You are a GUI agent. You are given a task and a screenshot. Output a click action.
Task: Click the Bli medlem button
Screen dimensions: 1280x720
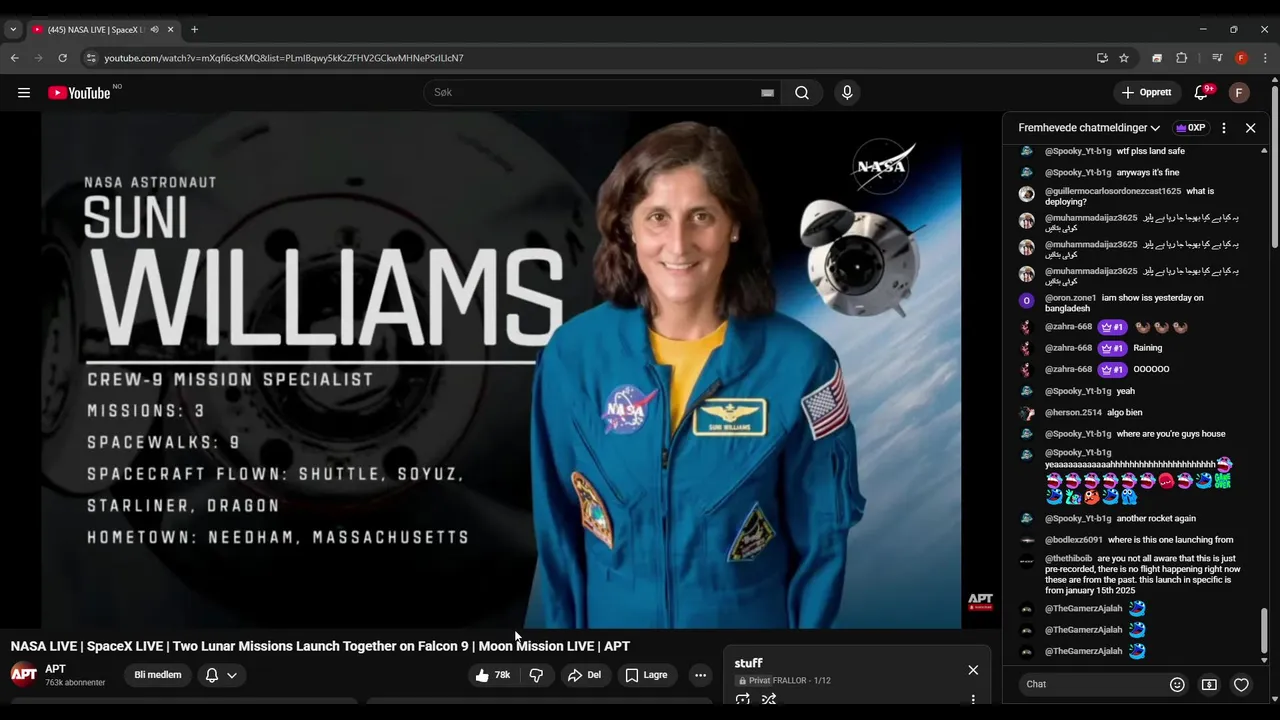point(158,675)
